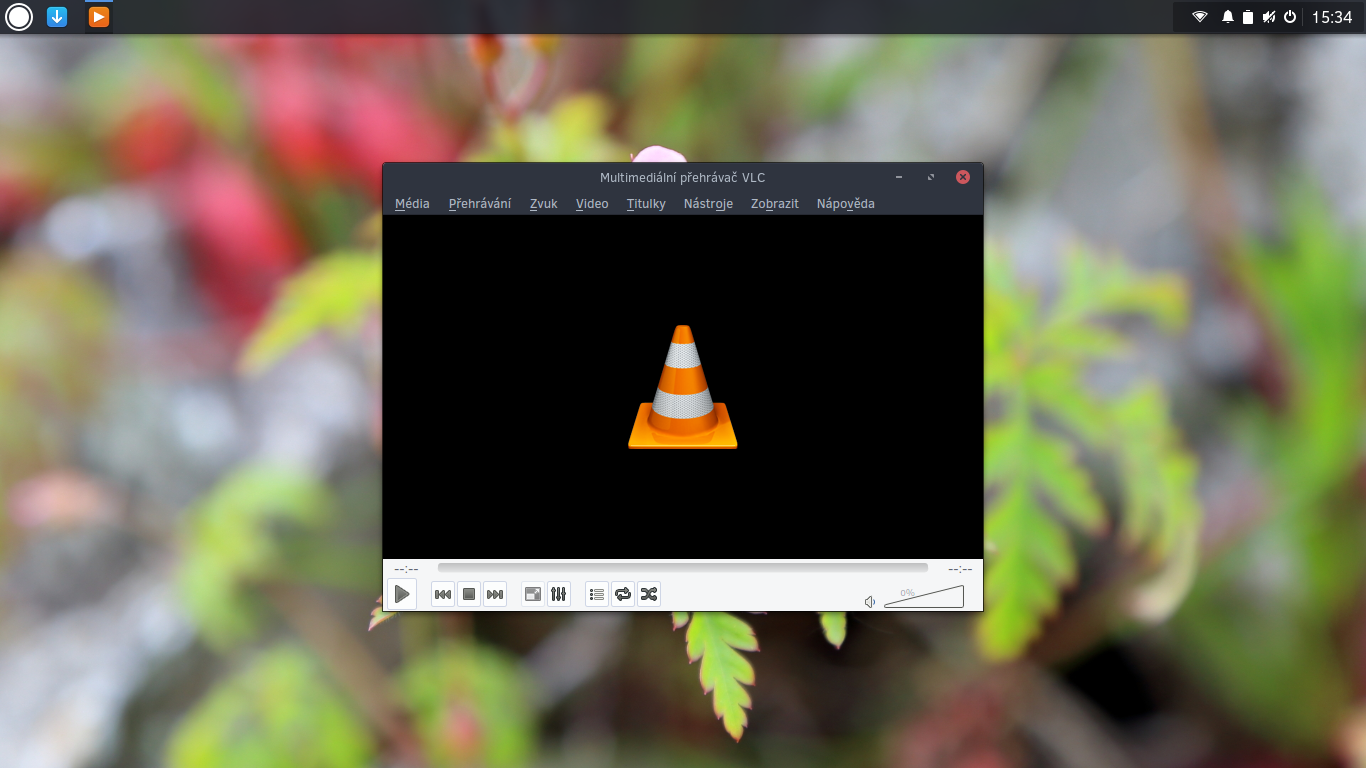Start playback with the Play button
Viewport: 1366px width, 768px height.
pyautogui.click(x=402, y=594)
